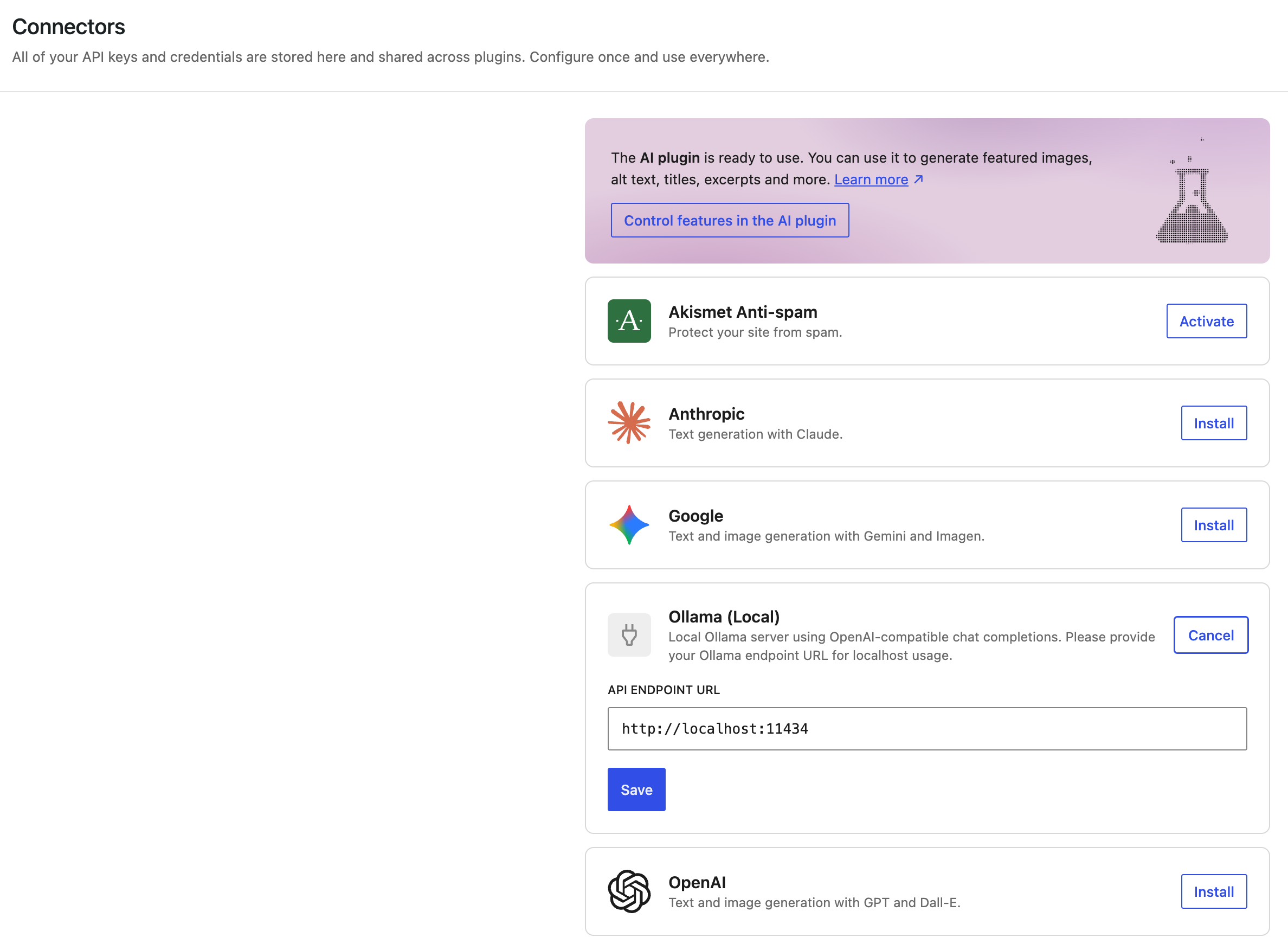Click the OpenAI connector title

(697, 882)
